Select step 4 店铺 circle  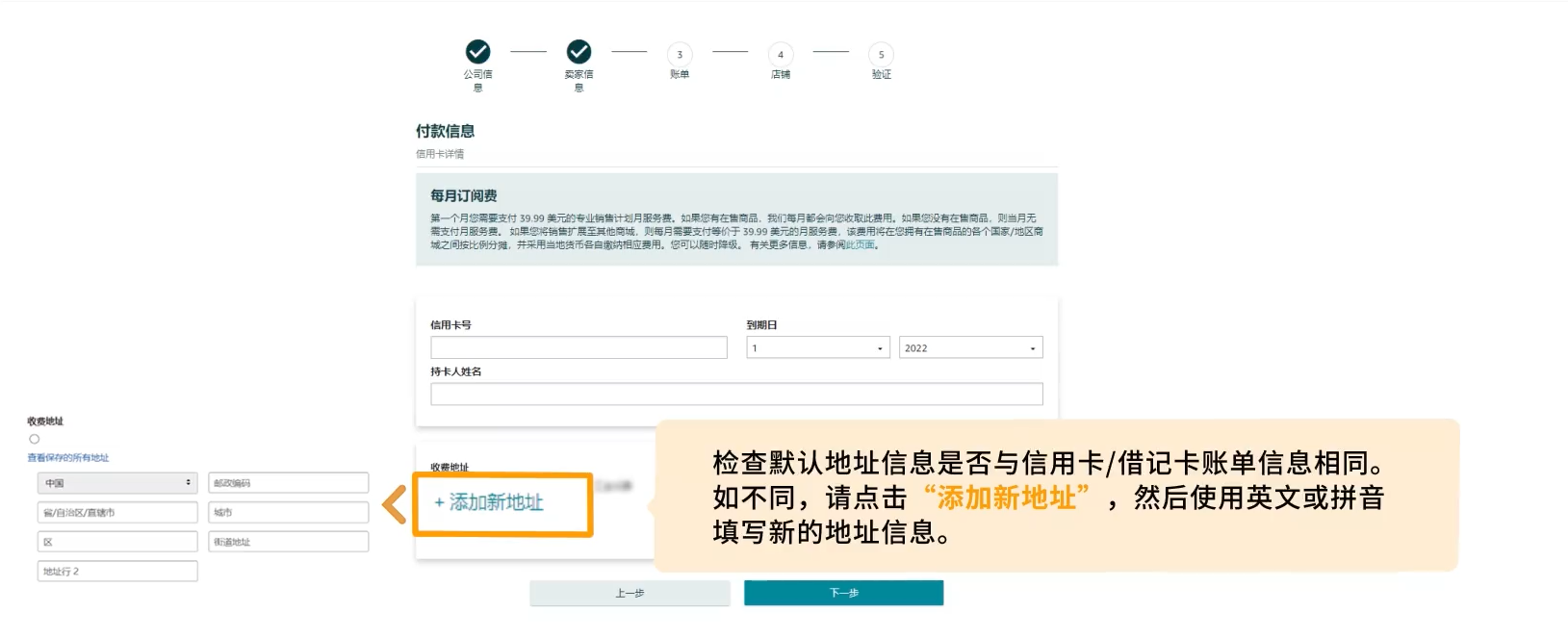(x=781, y=55)
